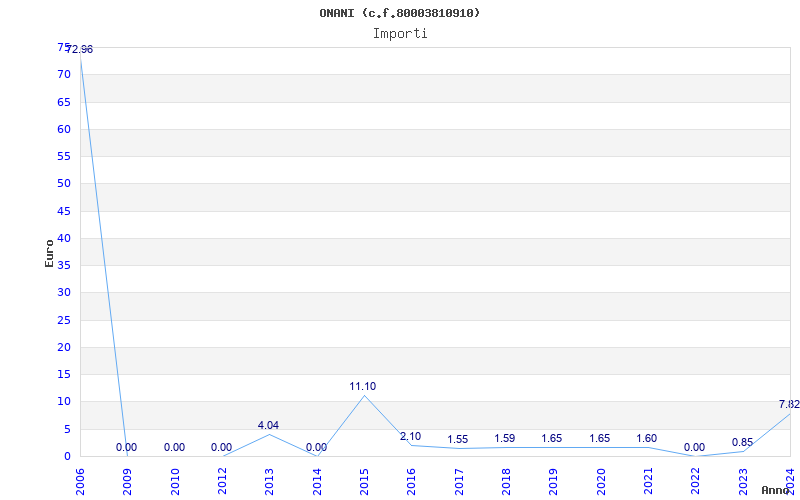Click the 1.59 data label
This screenshot has height=500, width=800.
[505, 438]
